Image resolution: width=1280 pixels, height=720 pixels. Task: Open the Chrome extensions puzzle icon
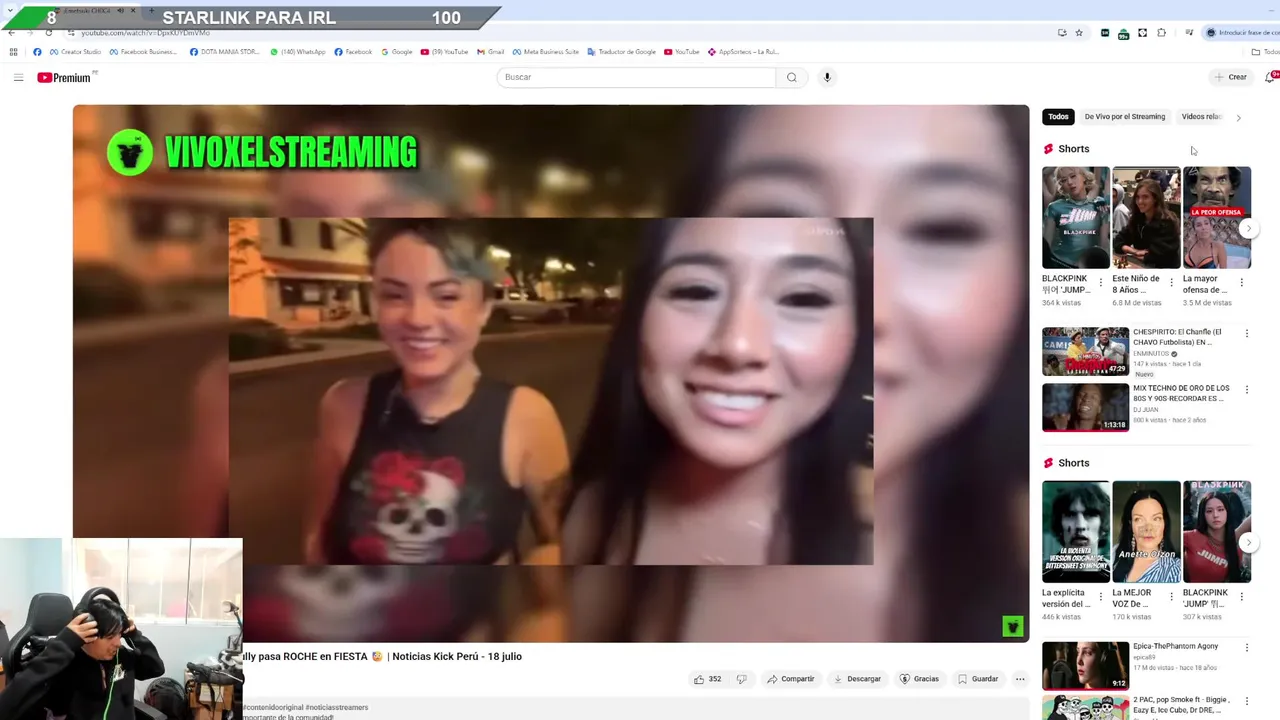coord(1161,33)
